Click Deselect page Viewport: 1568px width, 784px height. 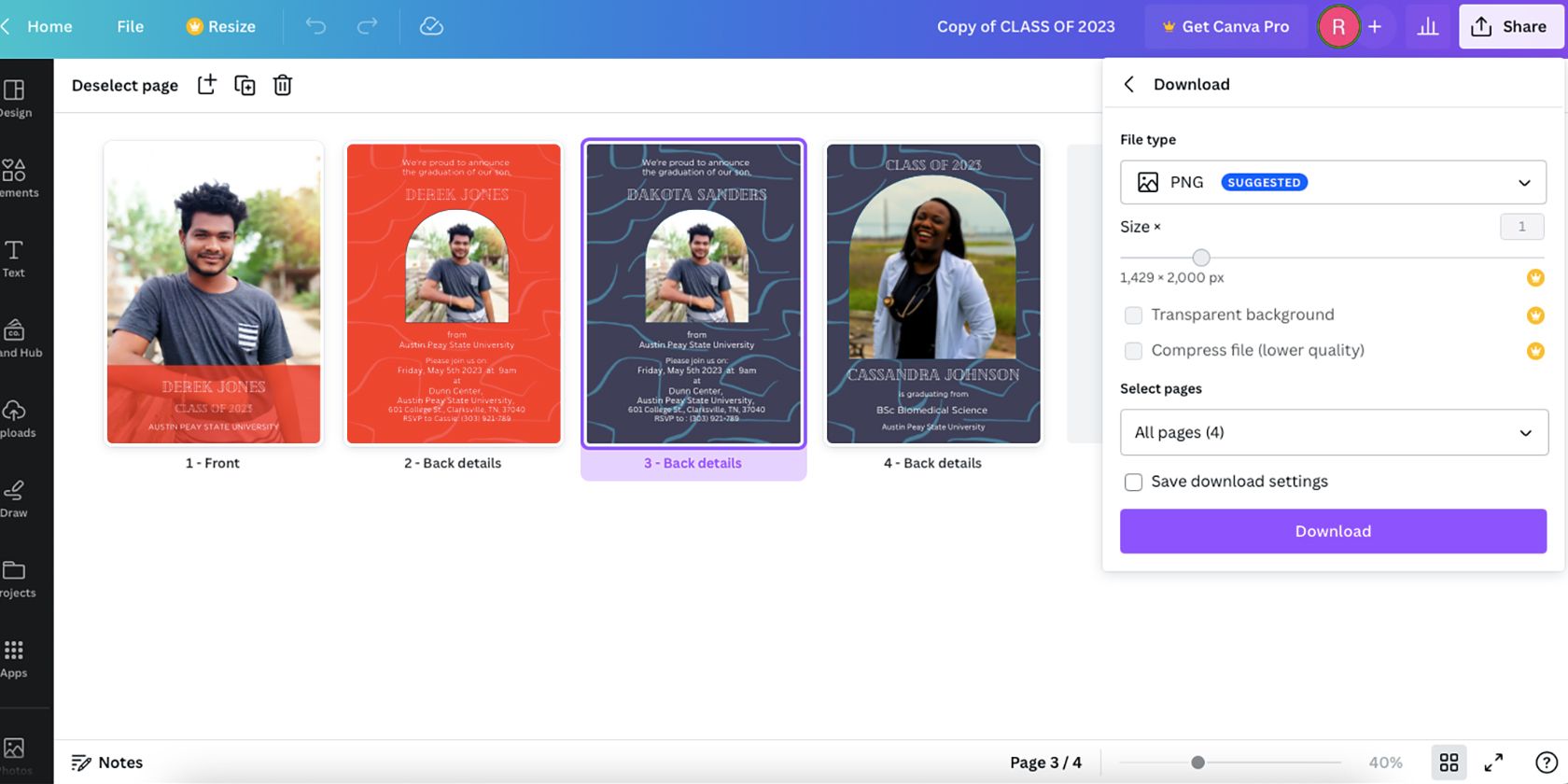125,85
